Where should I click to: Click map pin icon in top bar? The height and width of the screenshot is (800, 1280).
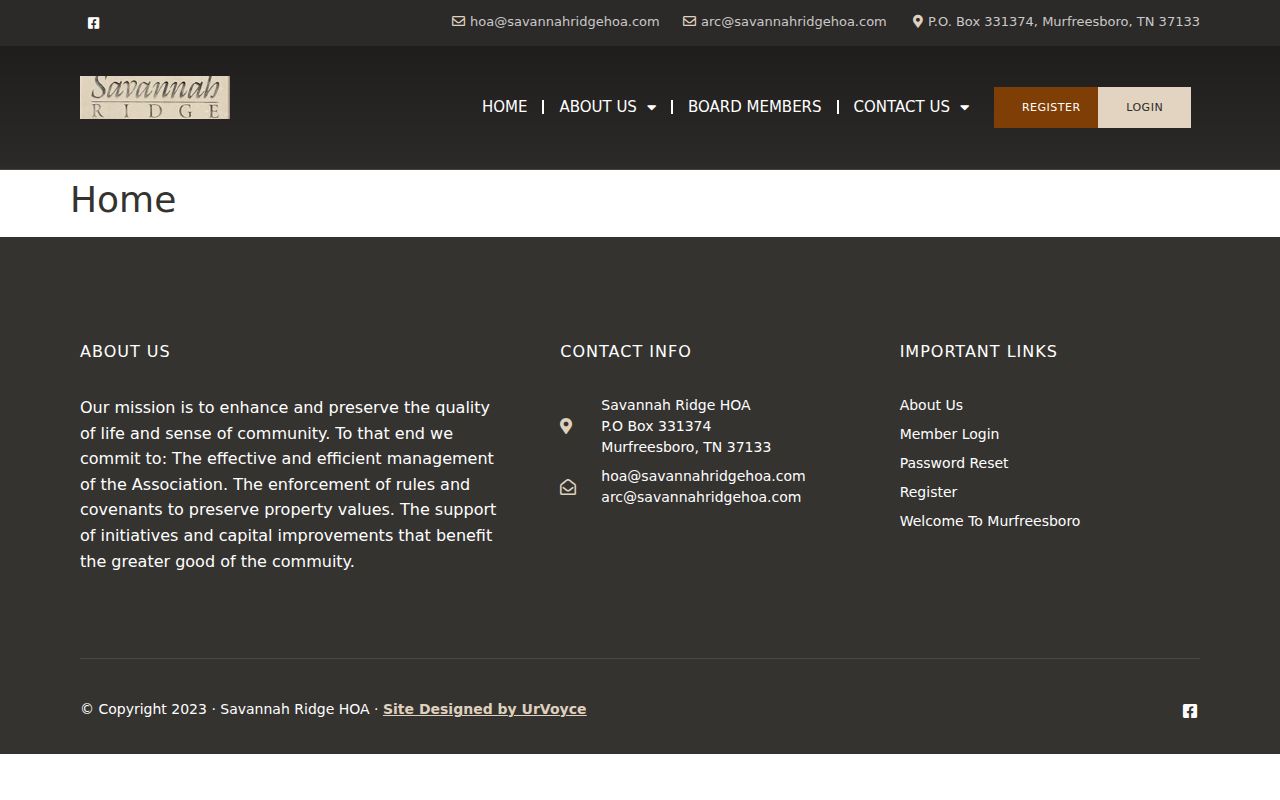(x=918, y=21)
